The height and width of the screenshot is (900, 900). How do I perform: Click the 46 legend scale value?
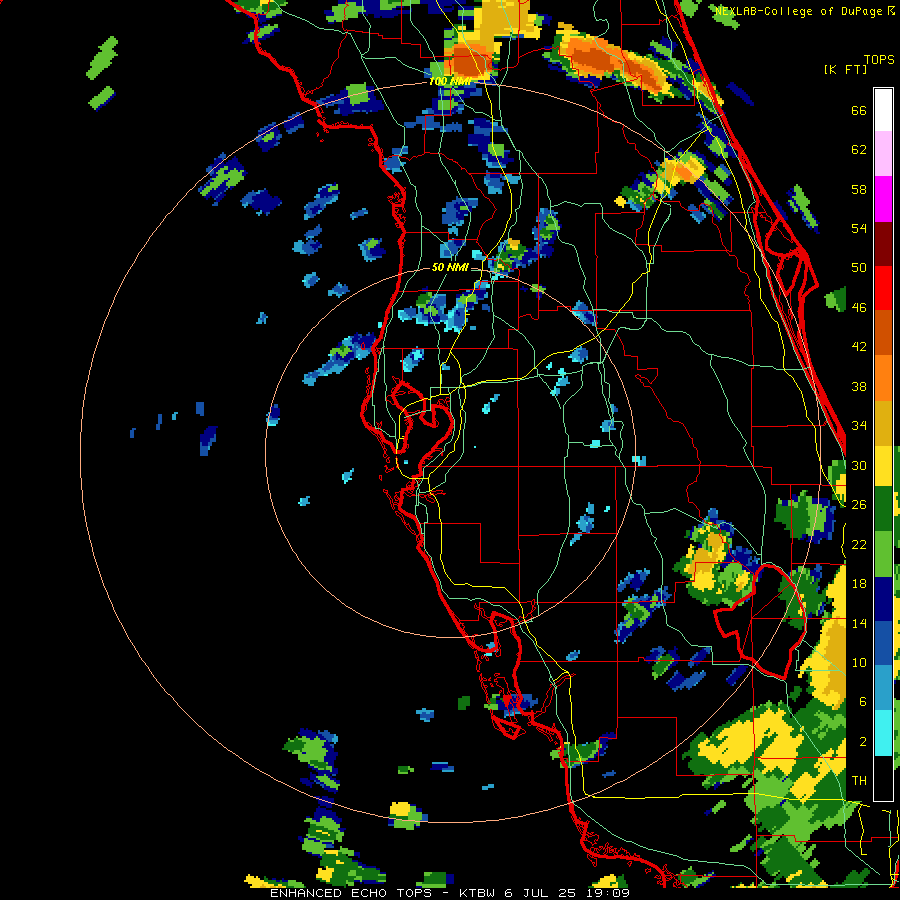pyautogui.click(x=859, y=307)
